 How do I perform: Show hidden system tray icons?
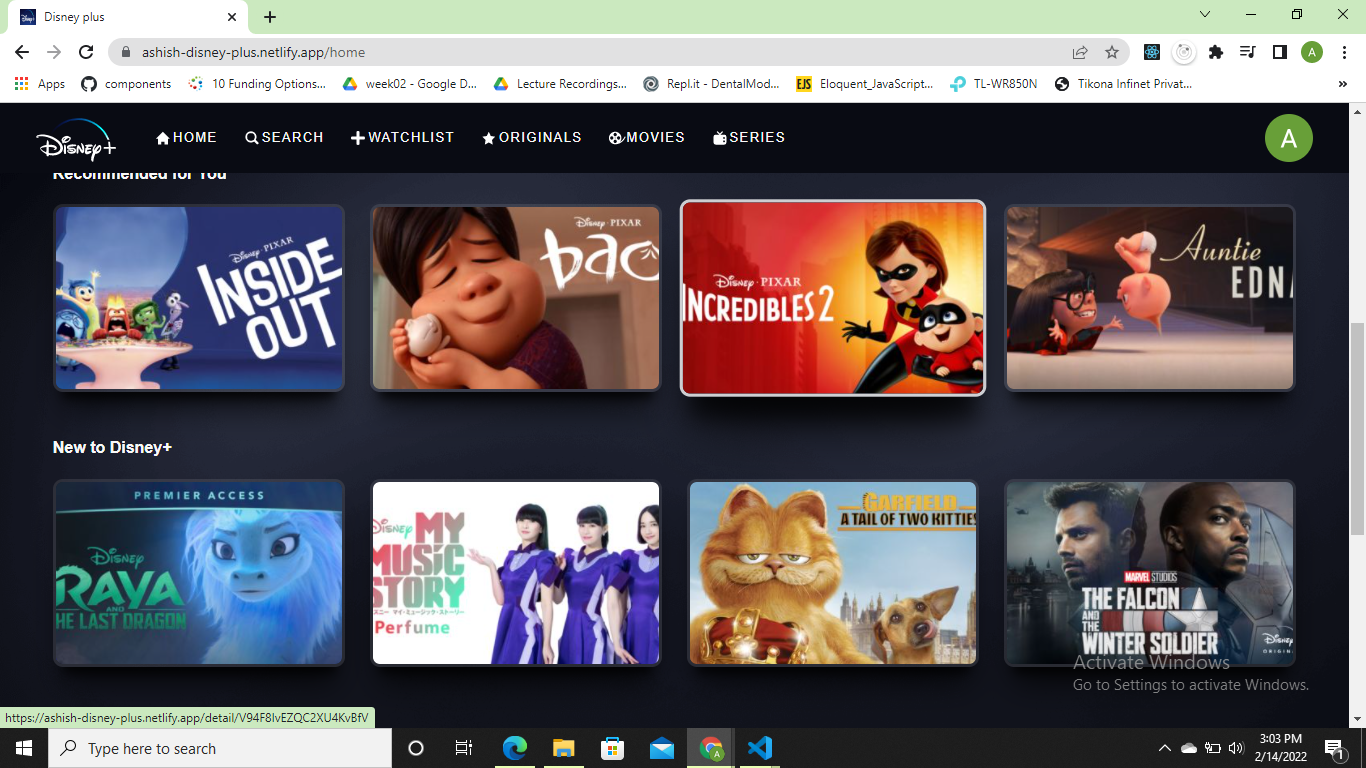click(1165, 748)
